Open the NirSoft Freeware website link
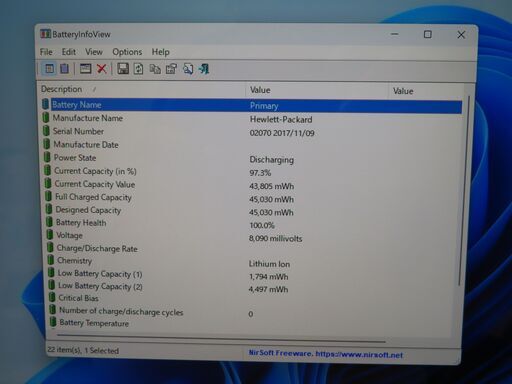The image size is (512, 384). (326, 354)
